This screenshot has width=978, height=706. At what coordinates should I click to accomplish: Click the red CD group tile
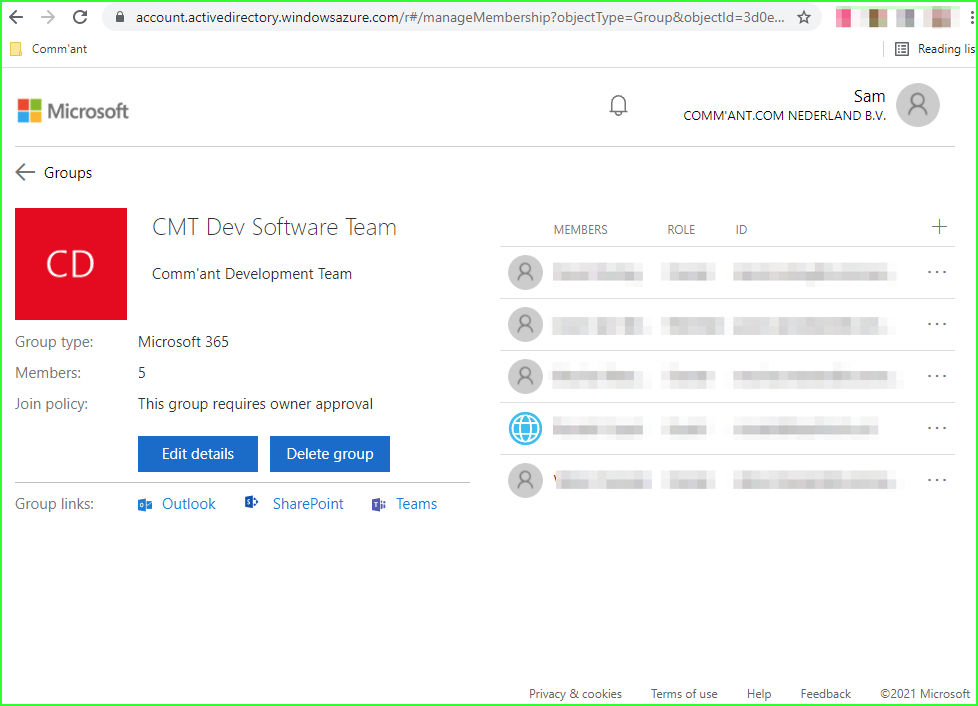click(x=71, y=264)
